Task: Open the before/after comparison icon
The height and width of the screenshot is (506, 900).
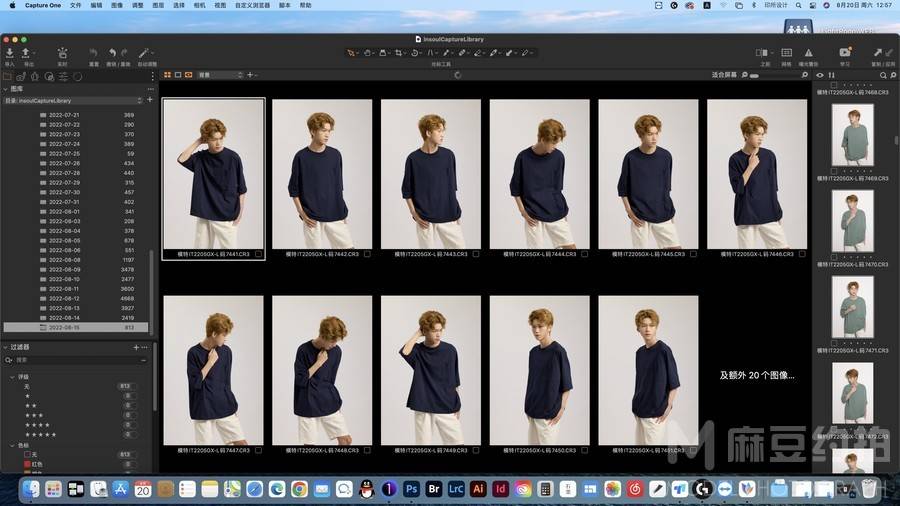Action: point(762,53)
